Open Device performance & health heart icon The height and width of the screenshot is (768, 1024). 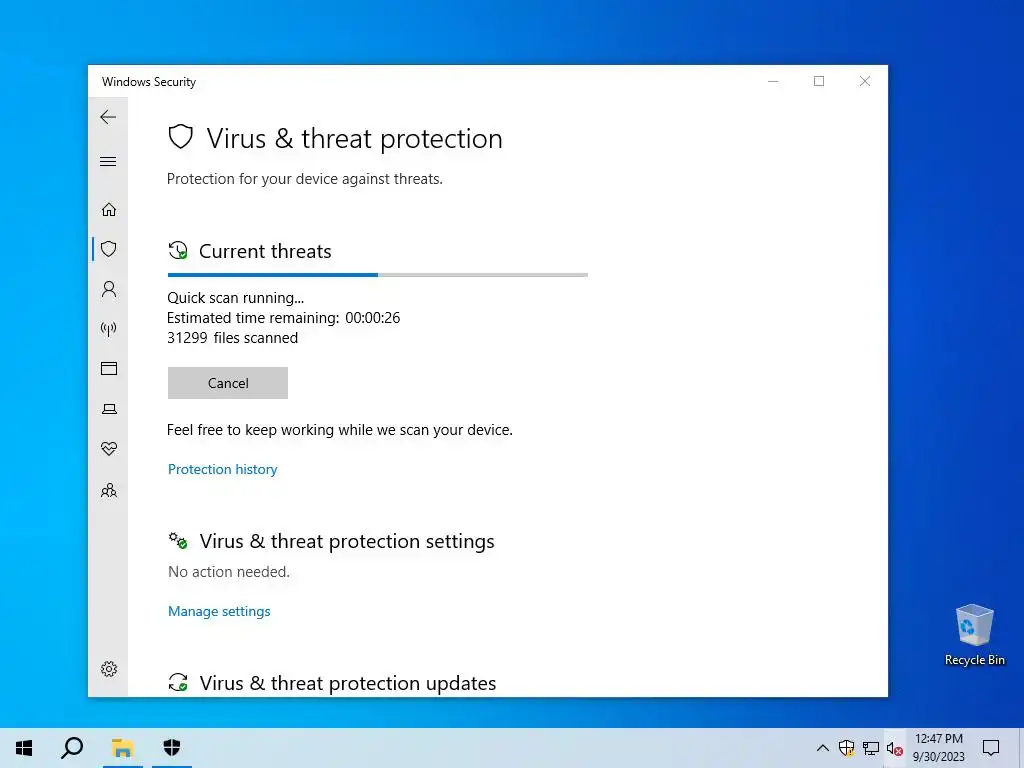108,449
